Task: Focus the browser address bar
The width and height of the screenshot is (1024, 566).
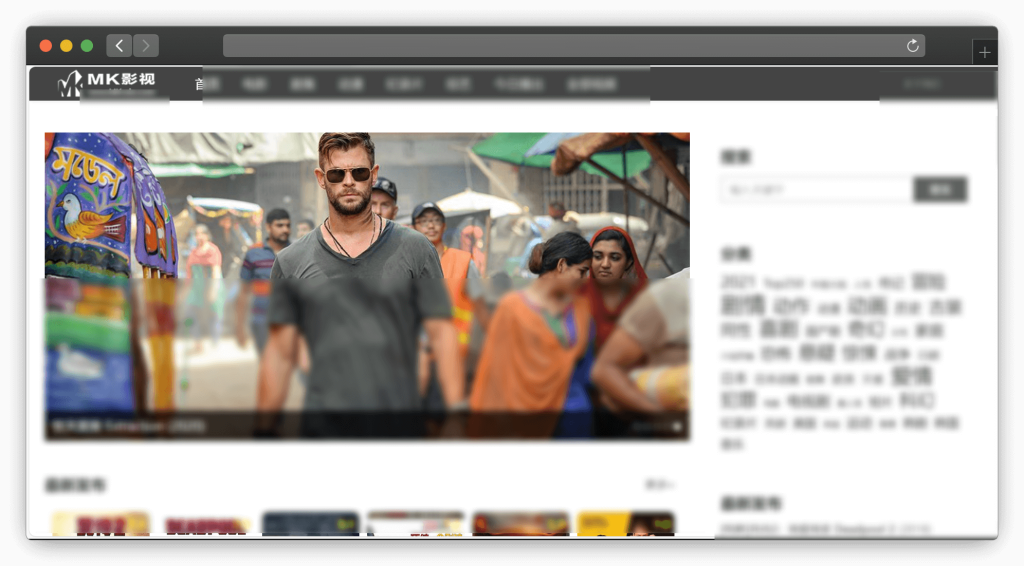Action: pyautogui.click(x=560, y=46)
